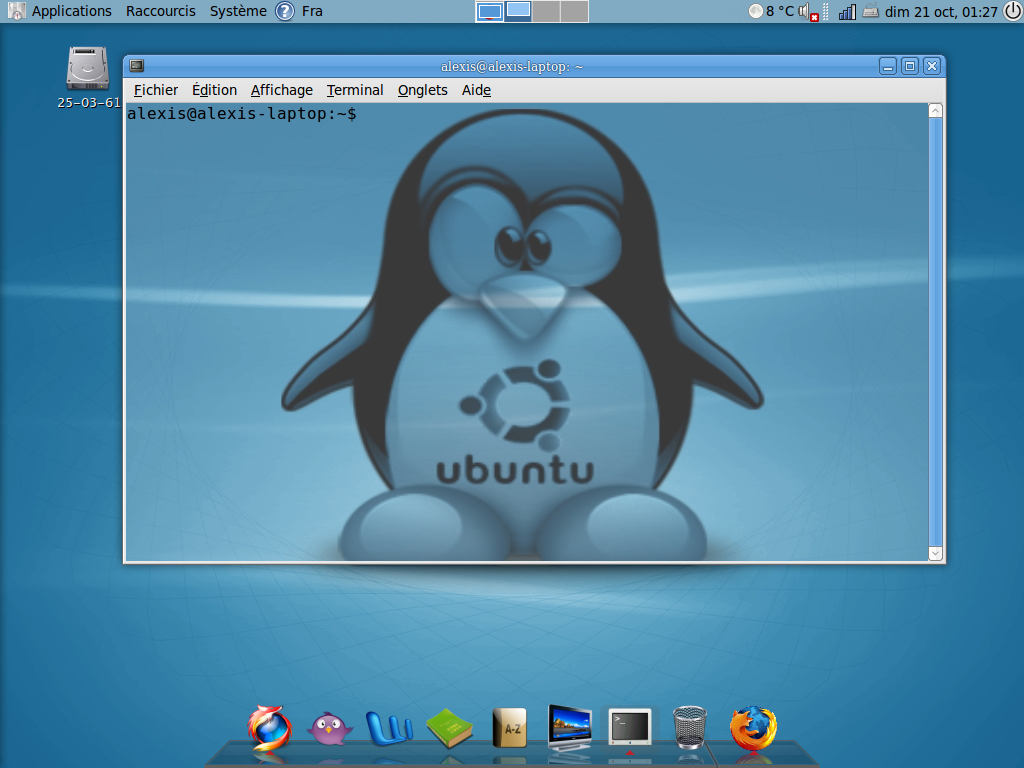
Task: Click the terminal prompt alexis@alexis-laptop:~$
Action: tap(242, 114)
